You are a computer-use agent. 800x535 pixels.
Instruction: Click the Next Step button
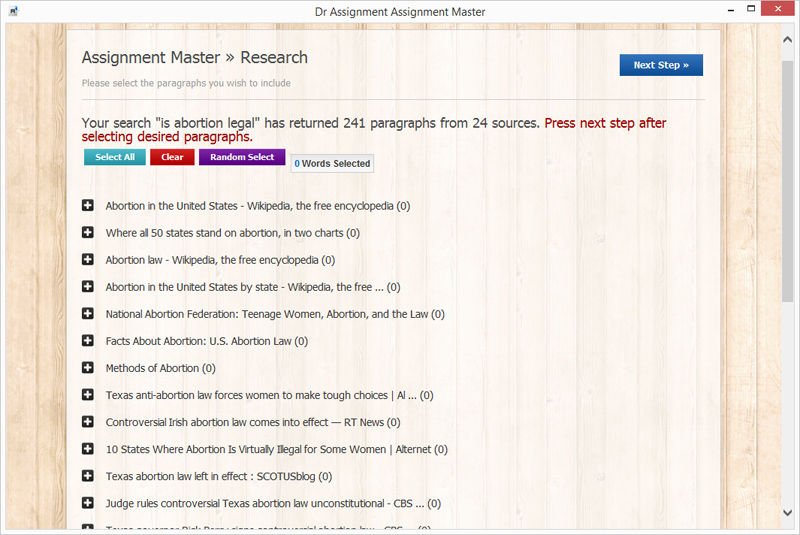point(661,65)
